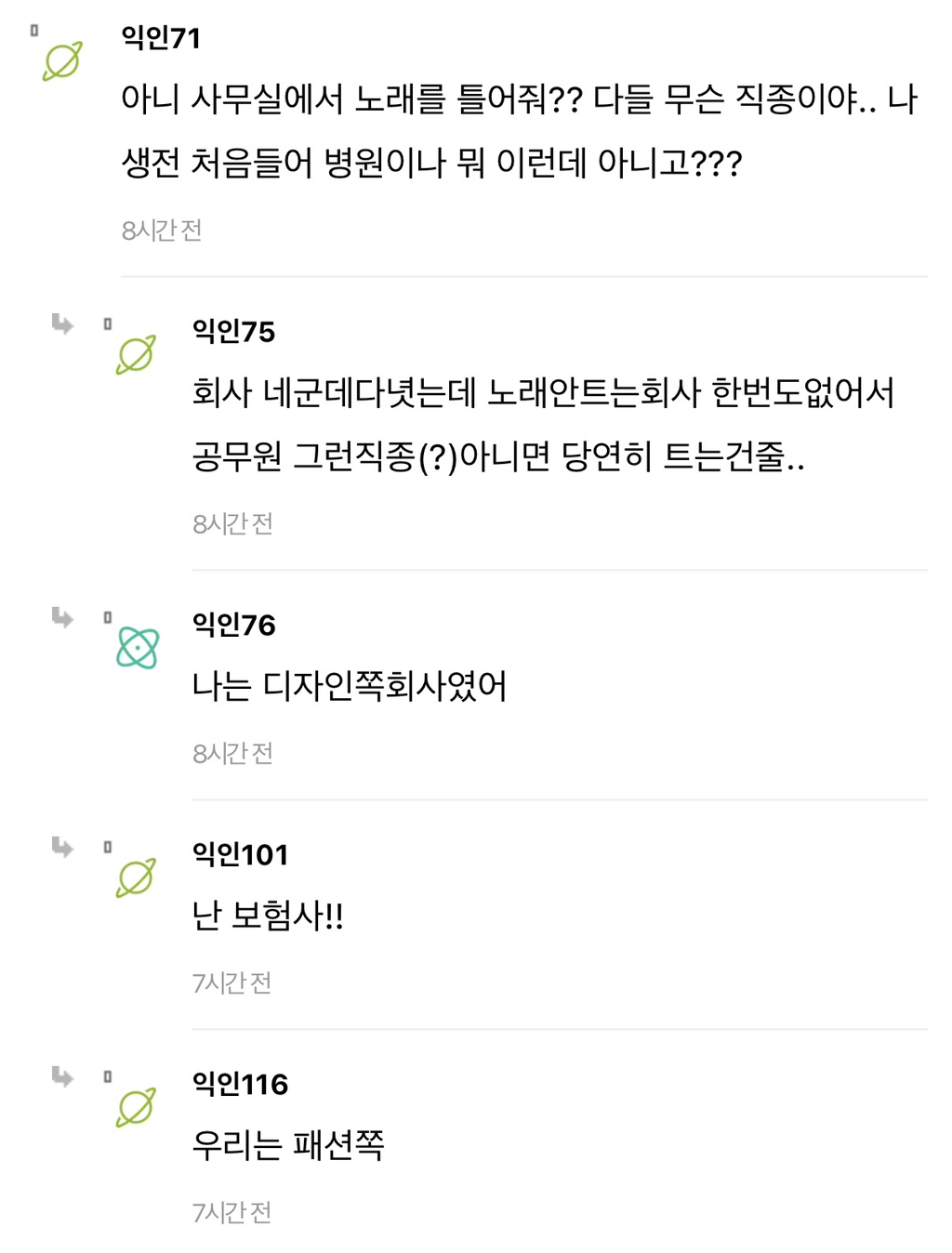
Task: Click 익인76's teal atom avatar
Action: 138,648
